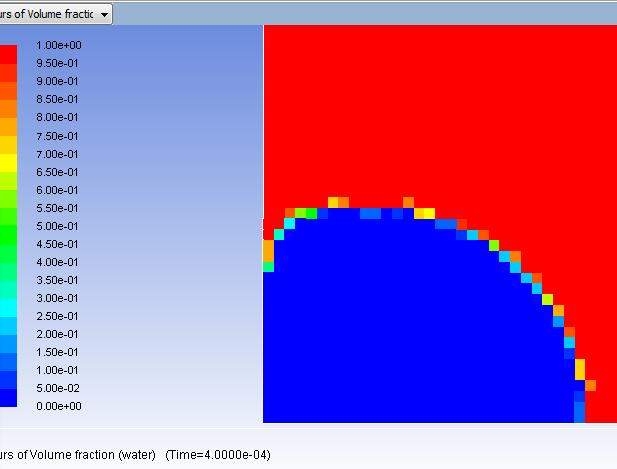The image size is (617, 469).
Task: Click the 7.50e-01 legend value
Action: [57, 137]
